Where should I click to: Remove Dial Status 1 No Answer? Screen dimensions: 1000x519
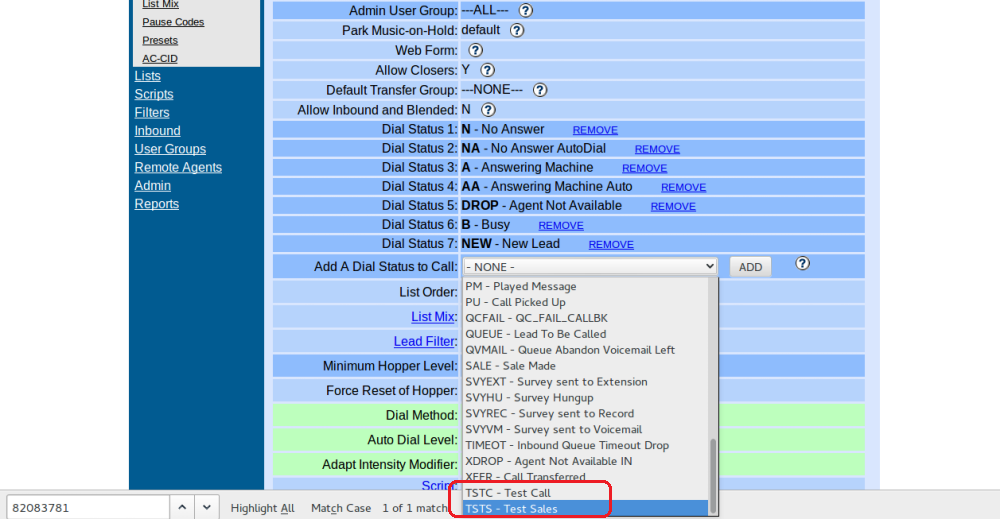click(x=595, y=130)
